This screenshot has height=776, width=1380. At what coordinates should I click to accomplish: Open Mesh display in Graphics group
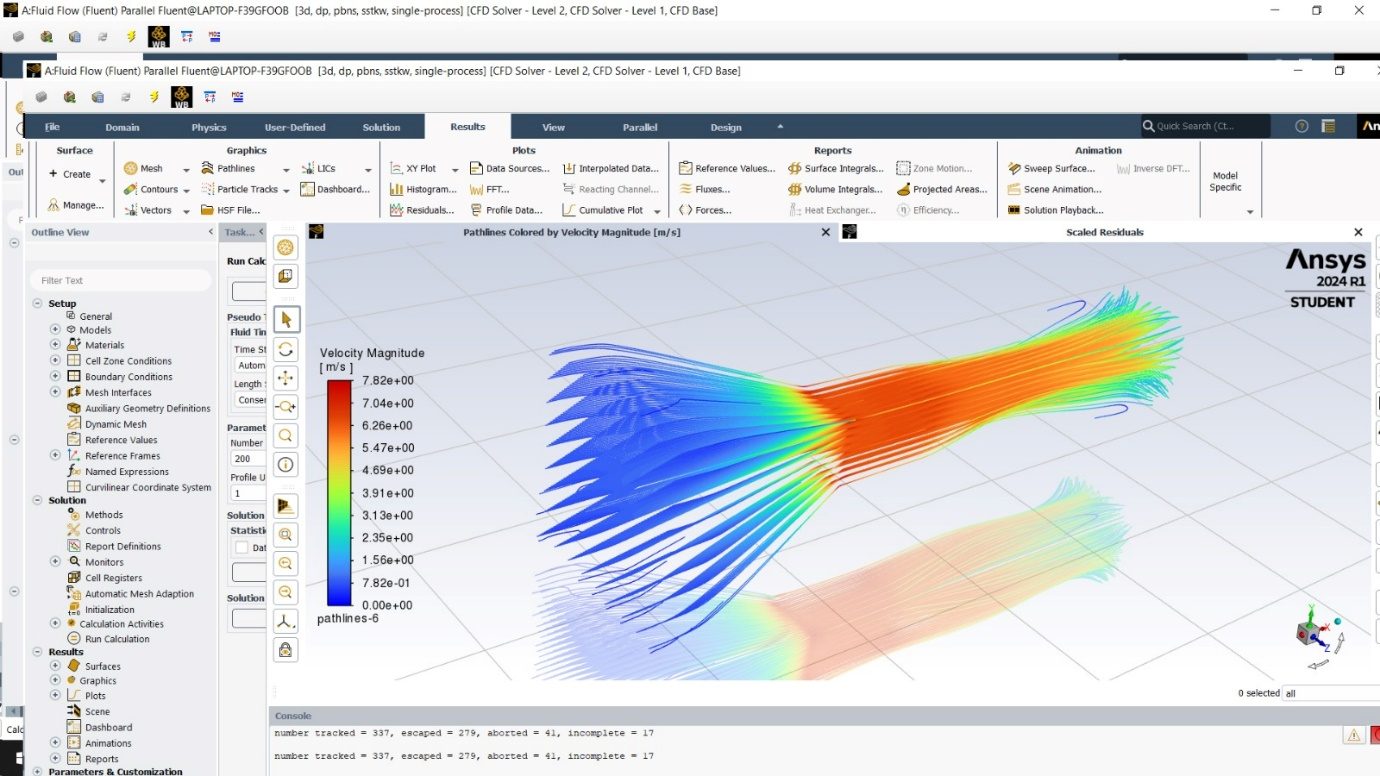tap(143, 168)
